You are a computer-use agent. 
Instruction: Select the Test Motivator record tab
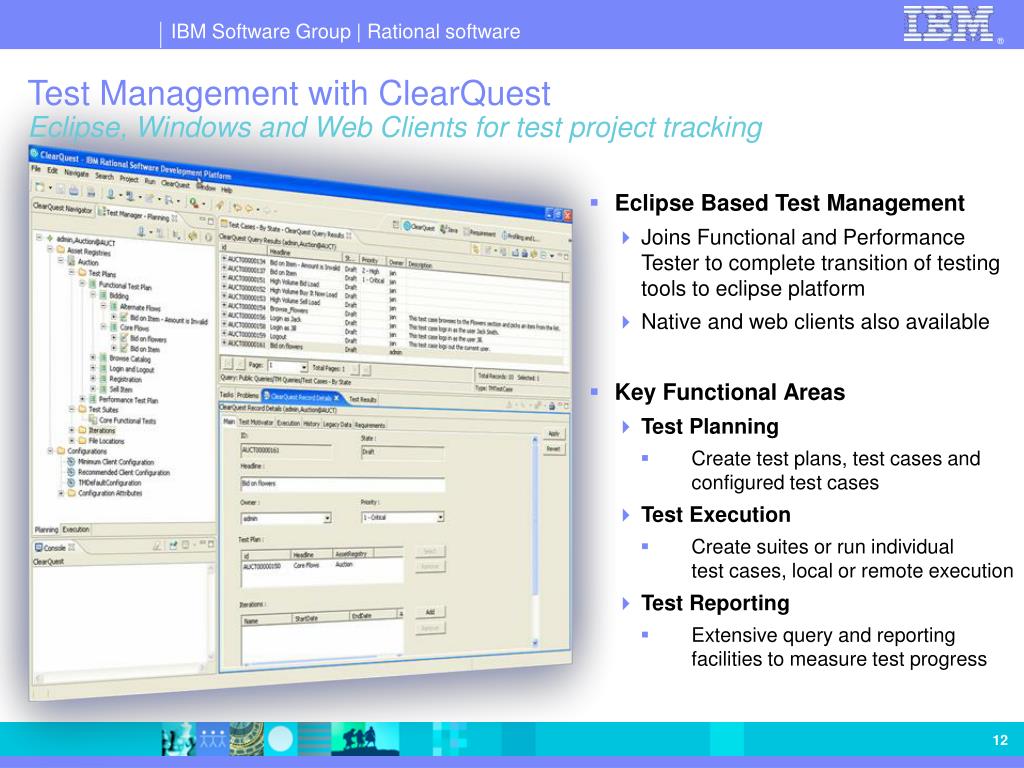tap(256, 422)
